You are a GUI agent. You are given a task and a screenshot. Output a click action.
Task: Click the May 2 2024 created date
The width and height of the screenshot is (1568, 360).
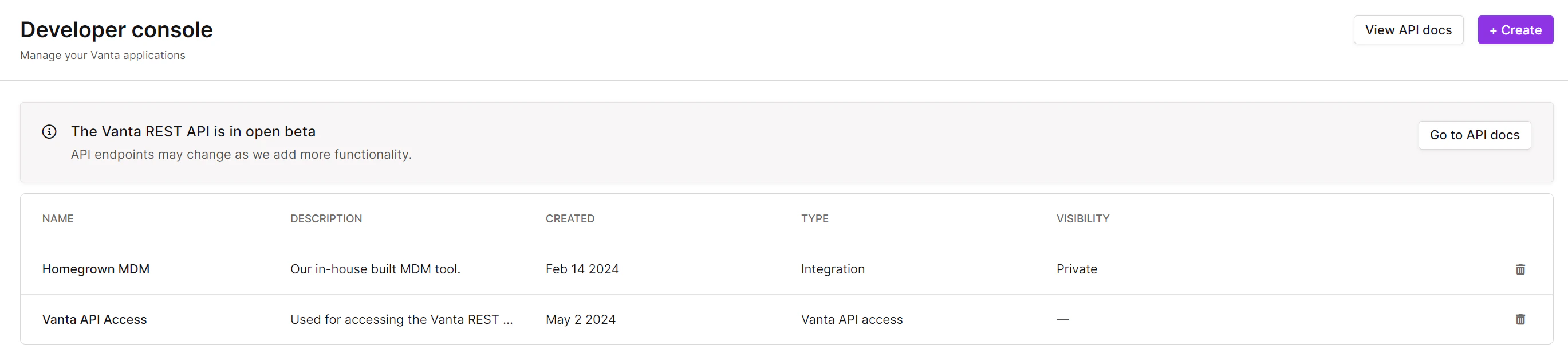[x=580, y=319]
